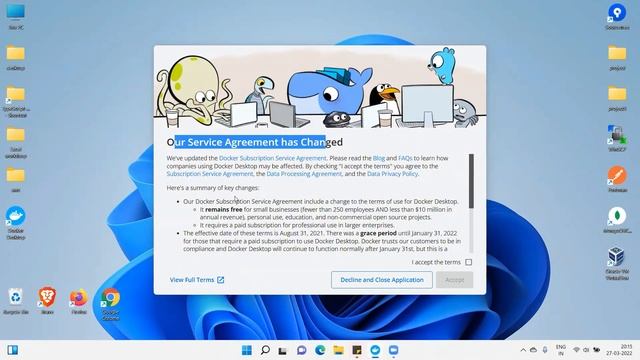The image size is (640, 360).
Task: Open Task View from the taskbar
Action: tap(283, 350)
